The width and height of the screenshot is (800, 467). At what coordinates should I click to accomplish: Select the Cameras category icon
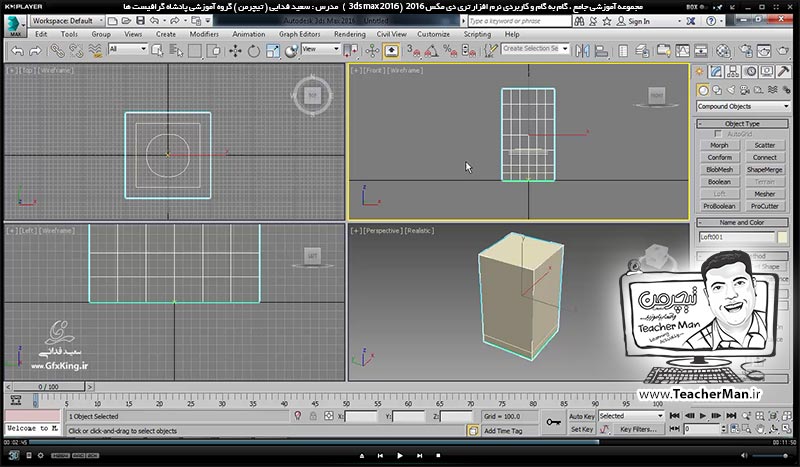tap(744, 90)
